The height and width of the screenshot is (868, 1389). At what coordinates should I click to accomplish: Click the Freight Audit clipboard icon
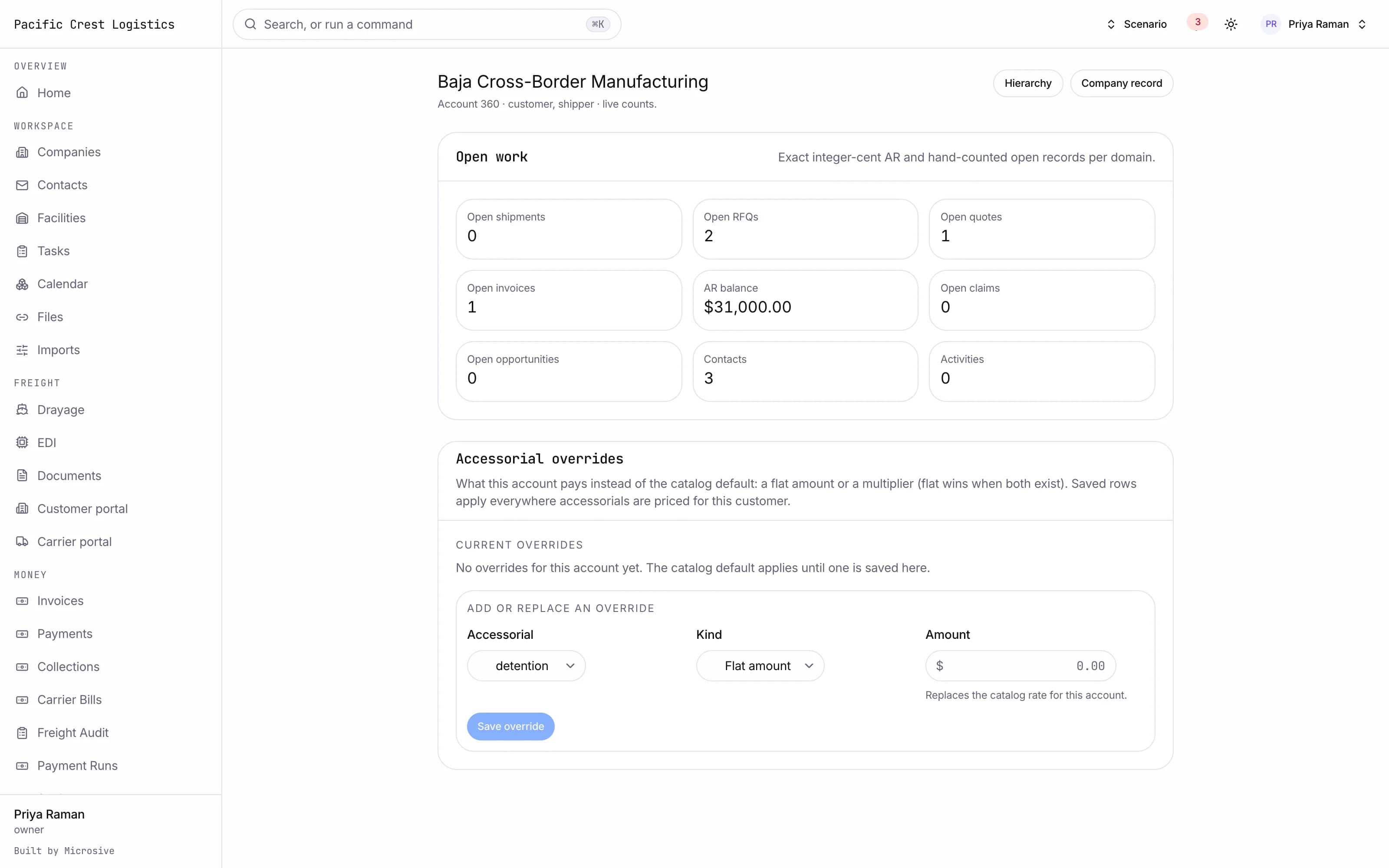click(x=22, y=733)
